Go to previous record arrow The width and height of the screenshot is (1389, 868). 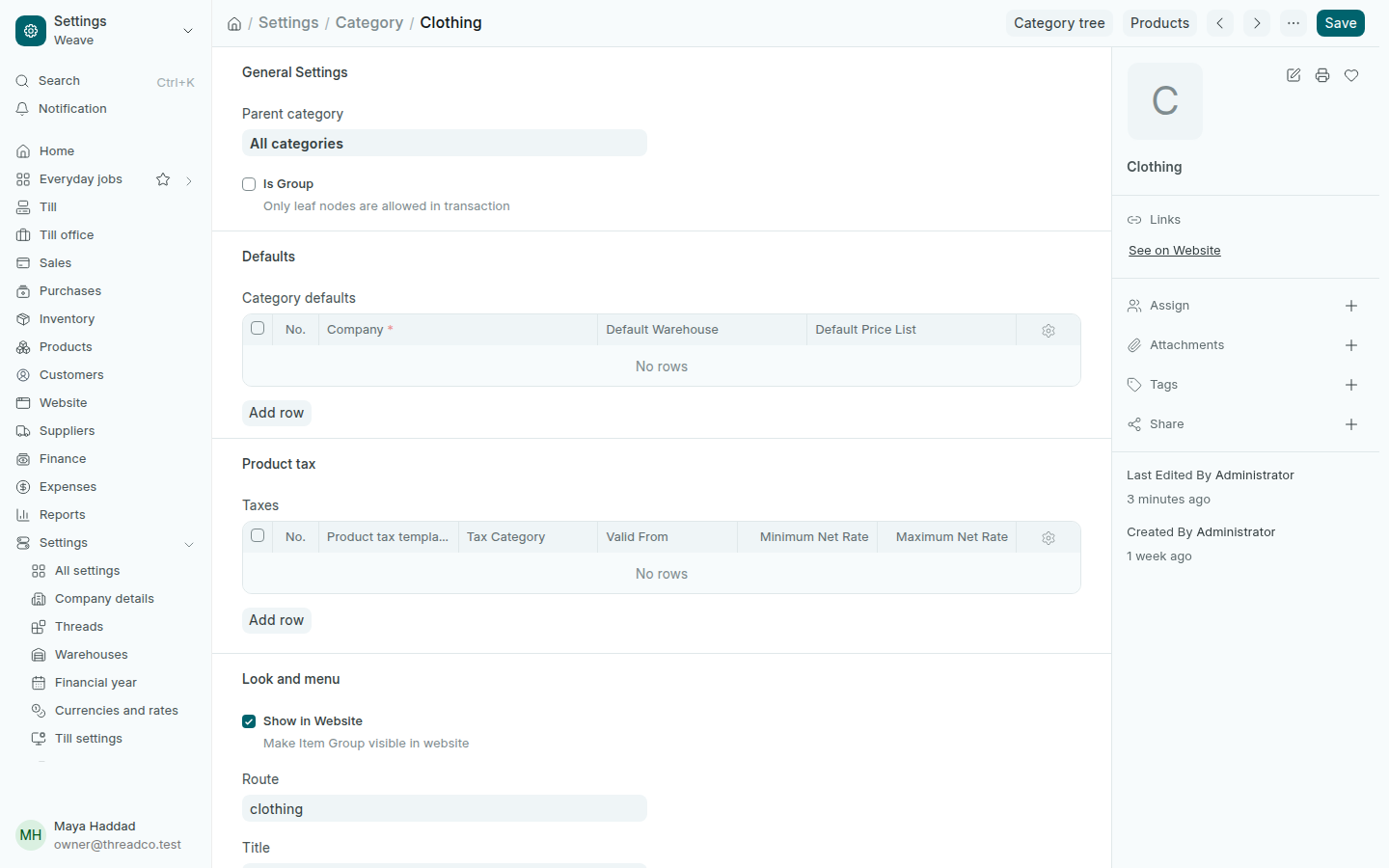[1220, 23]
